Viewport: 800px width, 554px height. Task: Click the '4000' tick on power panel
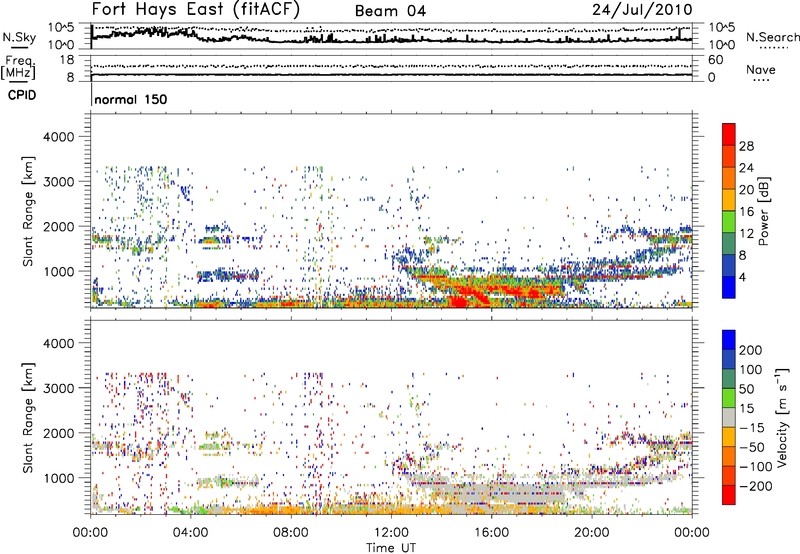(x=58, y=137)
